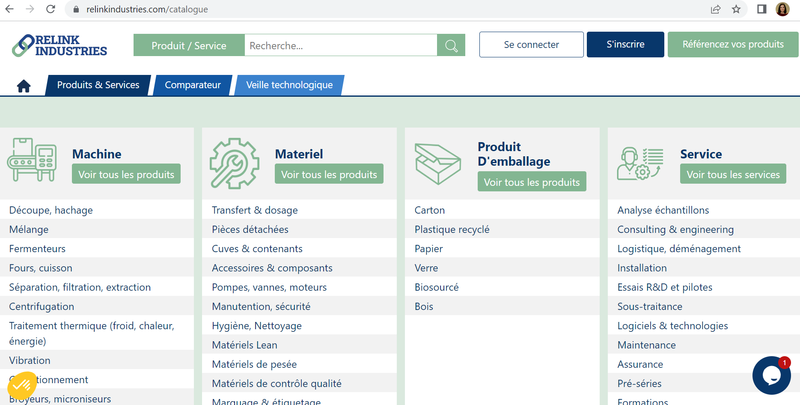Open Consulting & engineering service
The width and height of the screenshot is (800, 405).
[x=675, y=230]
